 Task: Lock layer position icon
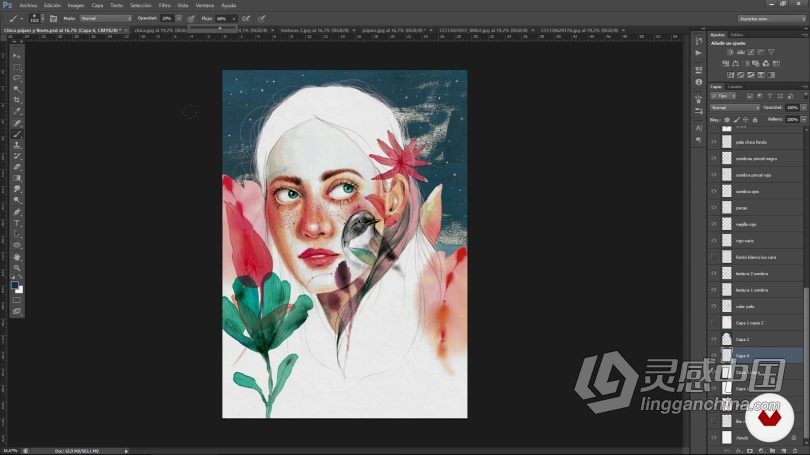(745, 120)
